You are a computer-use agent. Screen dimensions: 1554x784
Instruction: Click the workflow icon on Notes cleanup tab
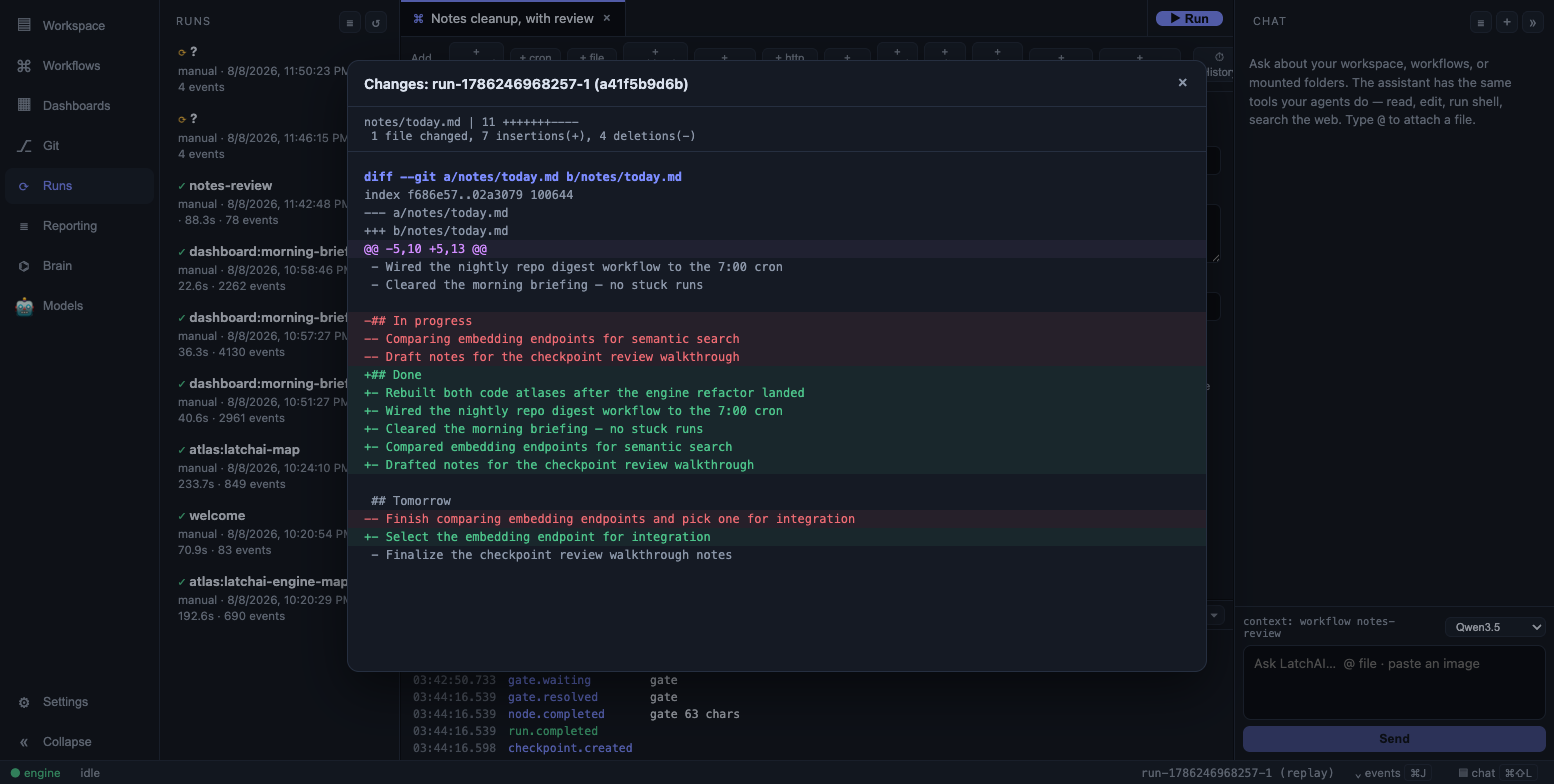pos(418,18)
